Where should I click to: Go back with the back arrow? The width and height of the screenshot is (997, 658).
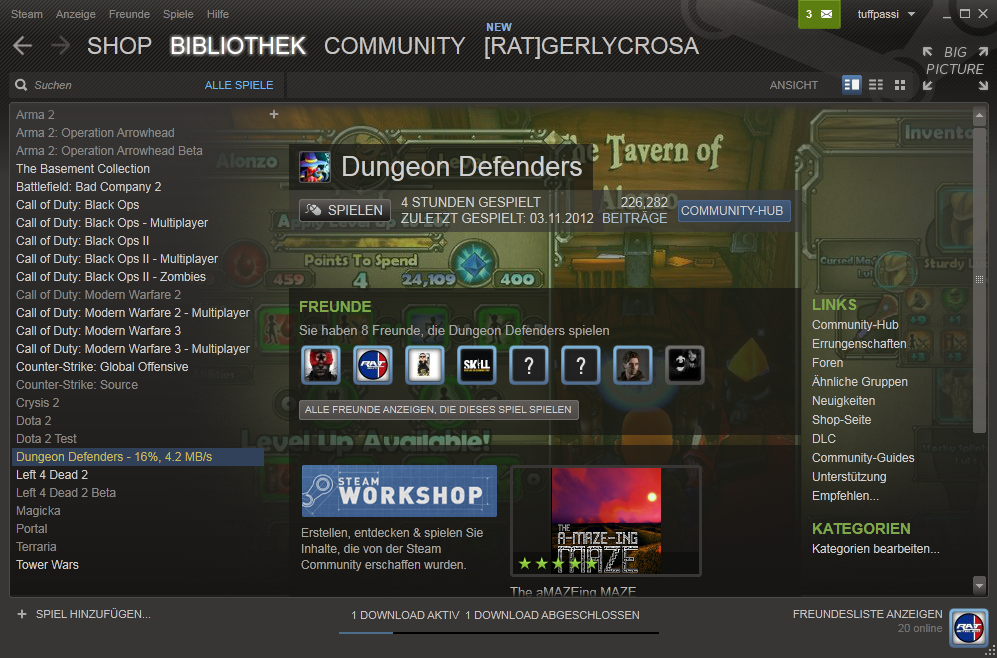click(22, 46)
